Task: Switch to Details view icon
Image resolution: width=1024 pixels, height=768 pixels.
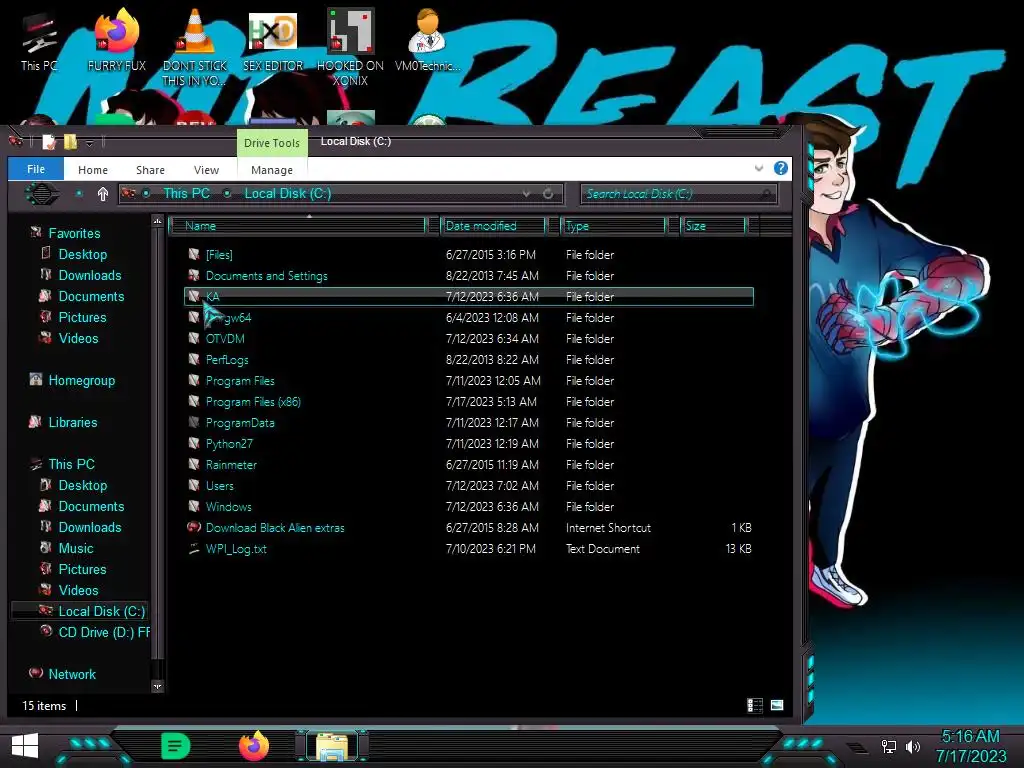Action: point(755,705)
